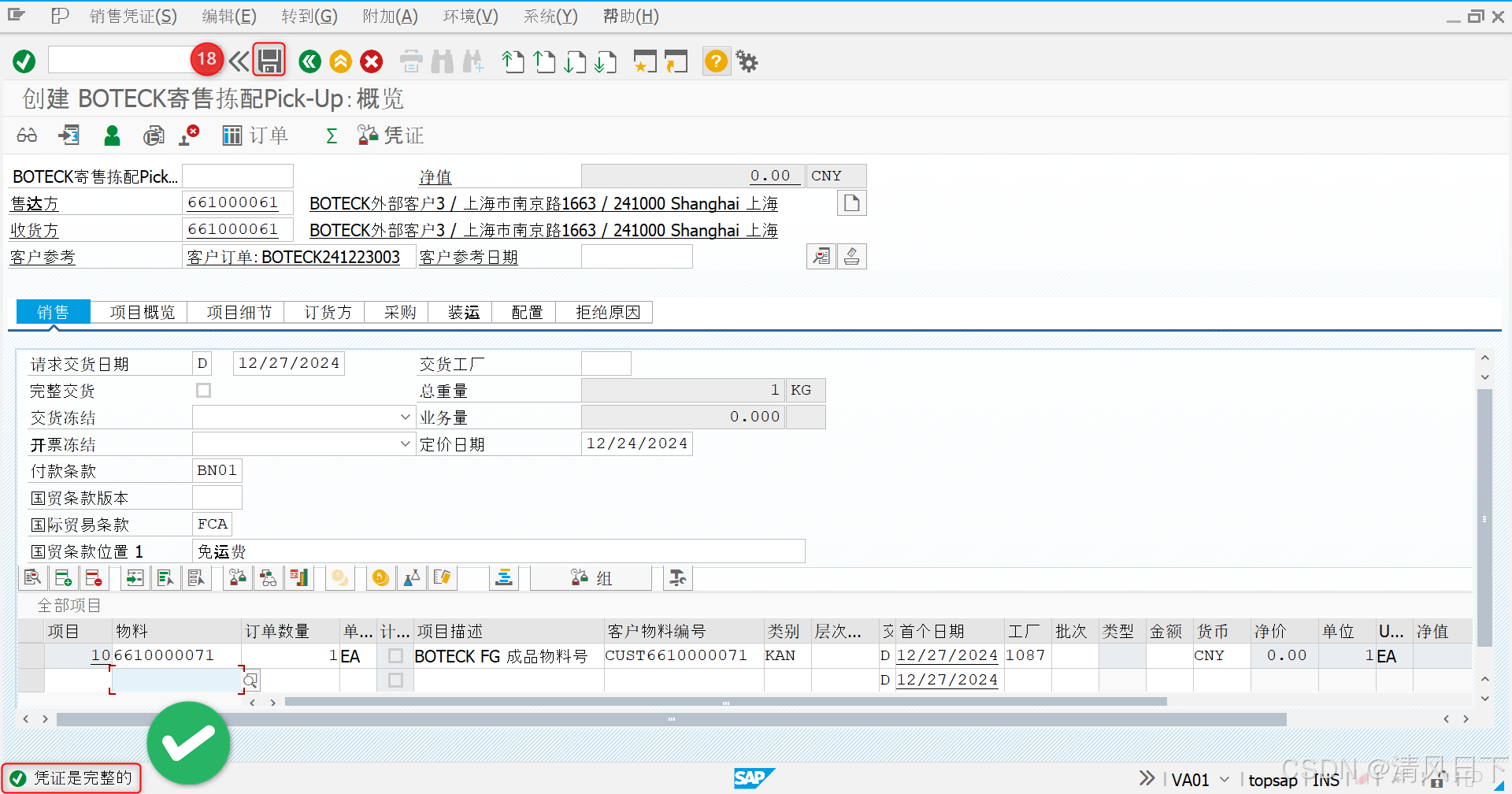Click the Create Shortcut icon

point(676,61)
